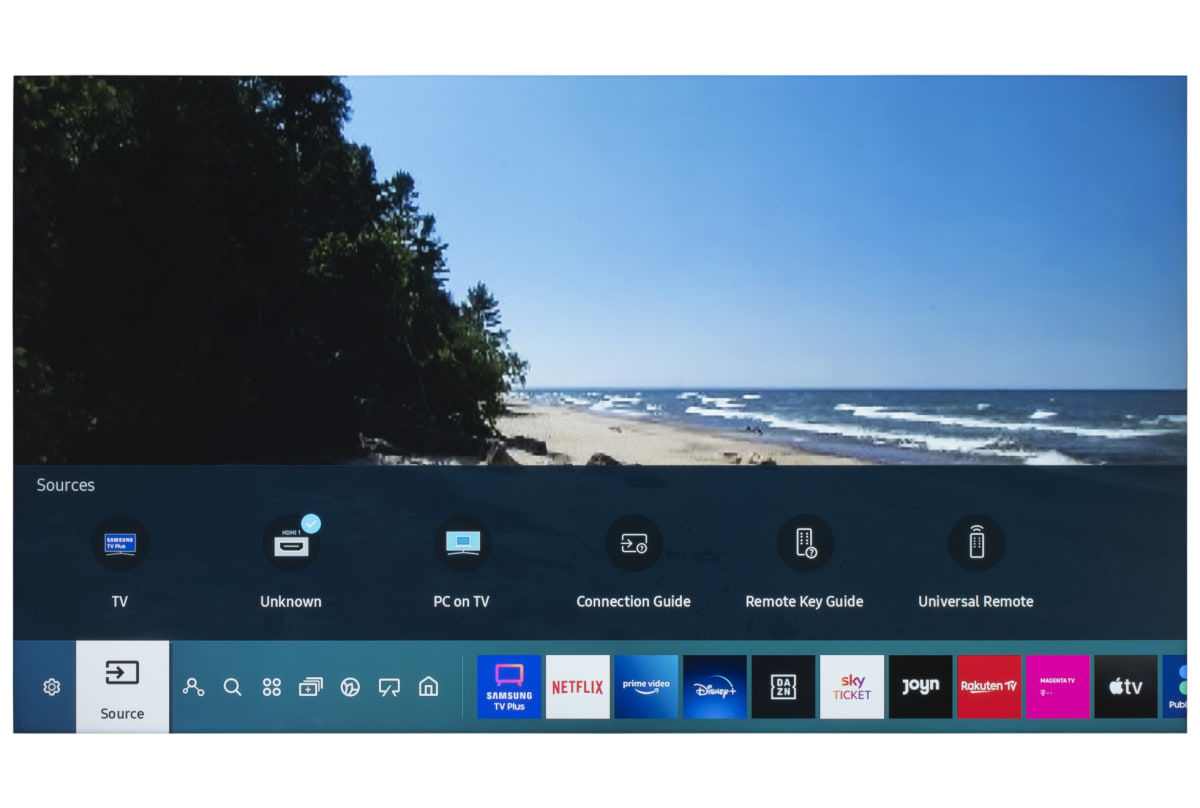The height and width of the screenshot is (808, 1200).
Task: Select PC on TV source
Action: pos(462,545)
